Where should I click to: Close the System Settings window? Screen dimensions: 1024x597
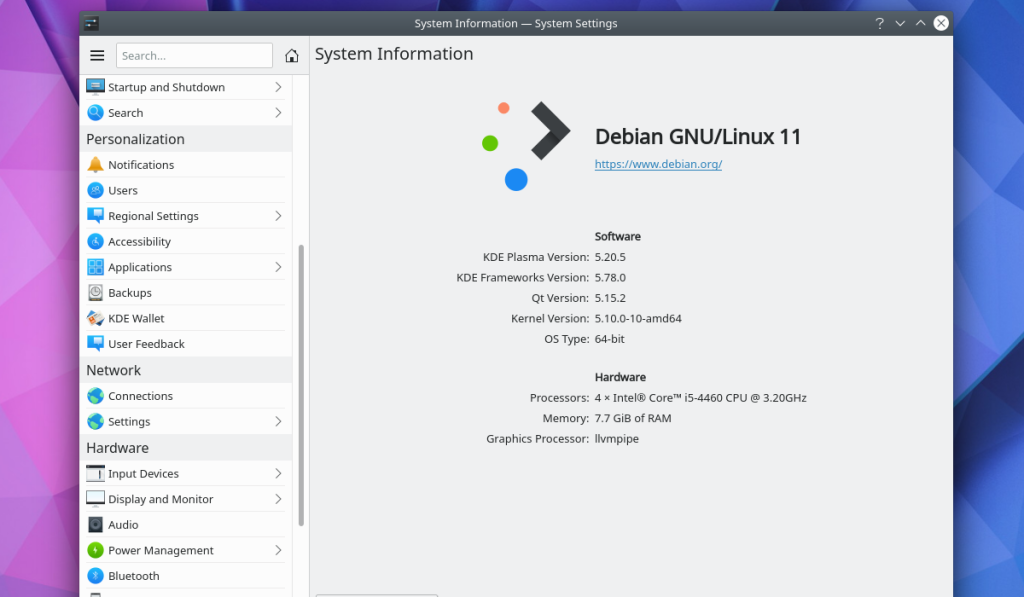point(941,24)
